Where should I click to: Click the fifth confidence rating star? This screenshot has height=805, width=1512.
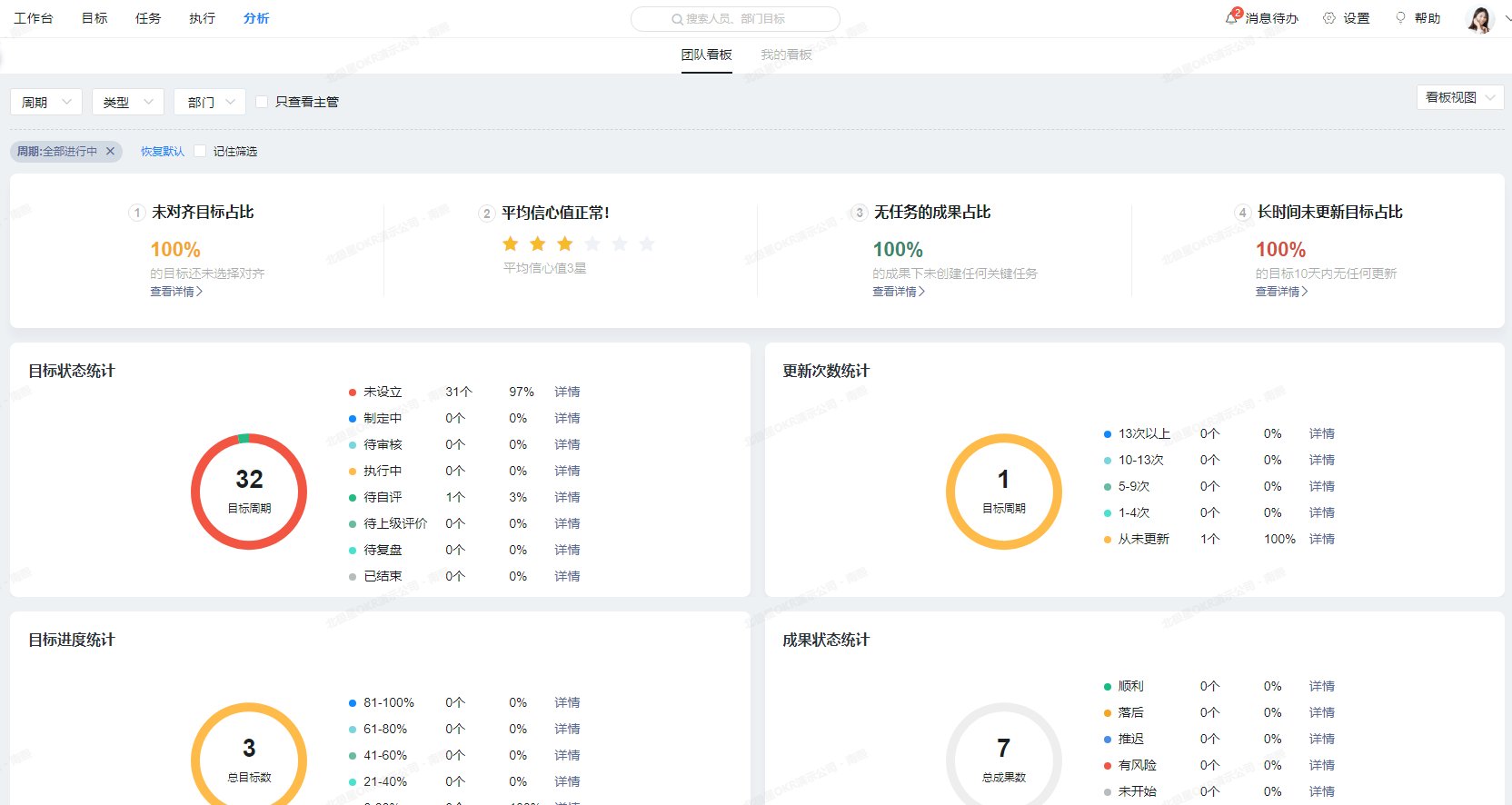pos(620,243)
